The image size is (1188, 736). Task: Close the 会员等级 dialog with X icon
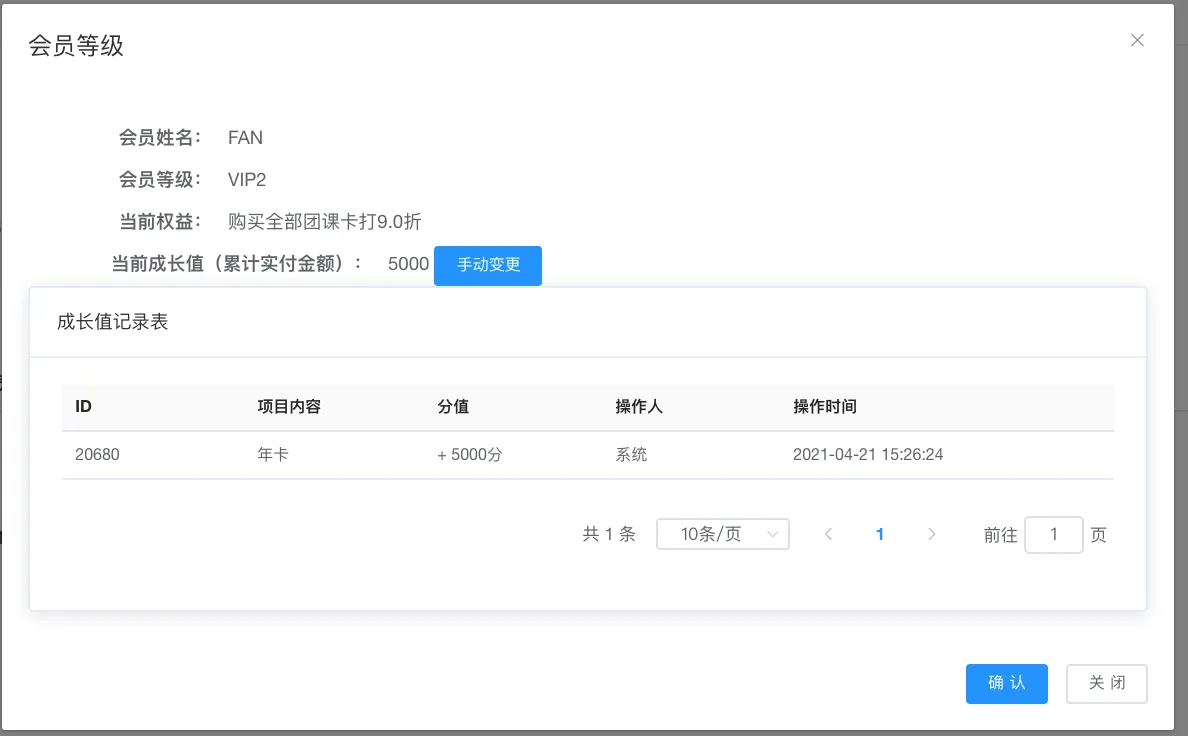(x=1136, y=41)
